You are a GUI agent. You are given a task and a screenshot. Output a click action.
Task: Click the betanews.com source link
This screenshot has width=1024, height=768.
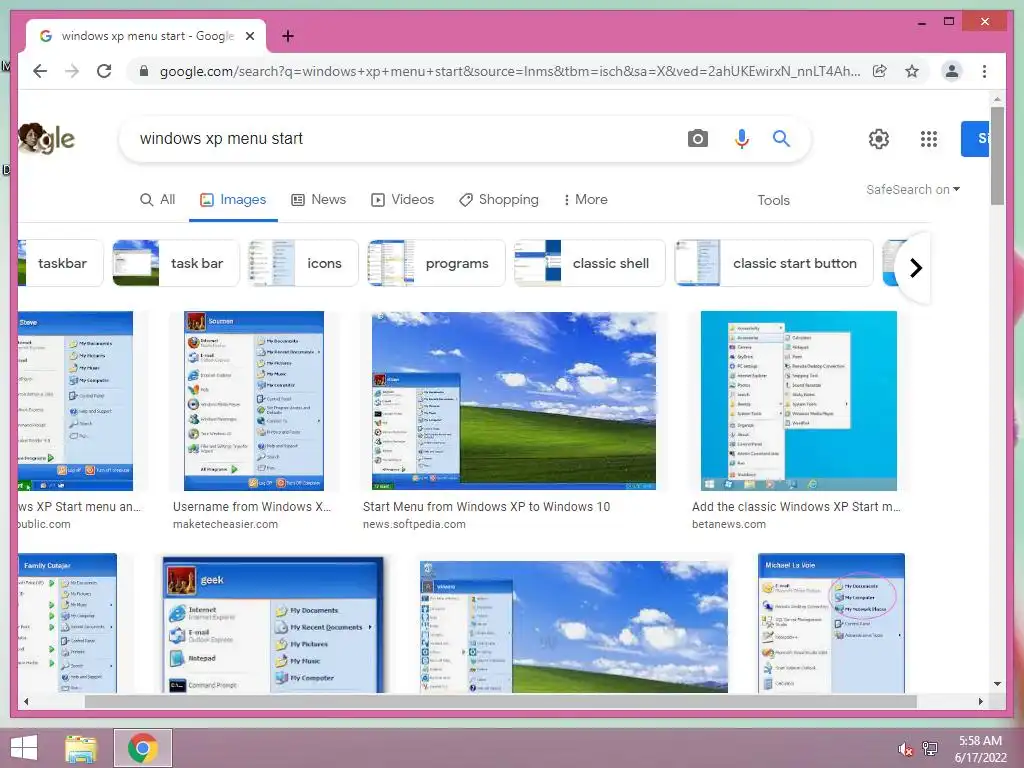coord(729,524)
